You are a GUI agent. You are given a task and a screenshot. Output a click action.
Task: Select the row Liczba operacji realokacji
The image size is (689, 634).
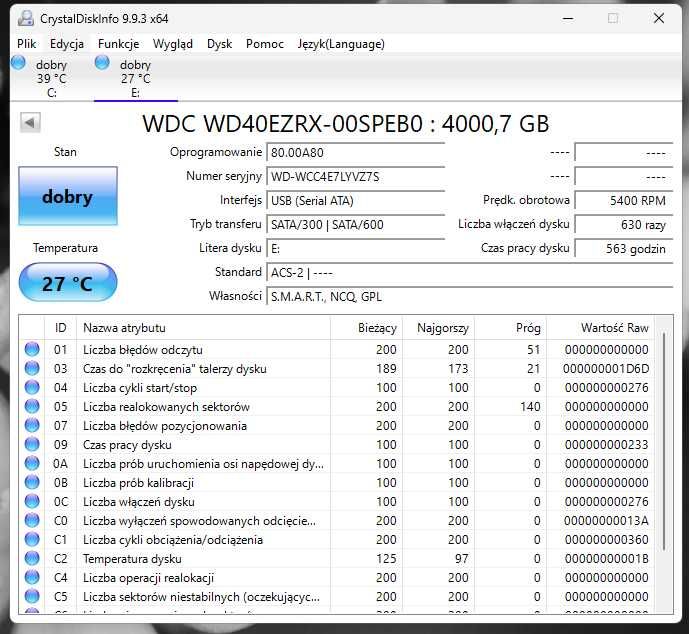point(337,578)
